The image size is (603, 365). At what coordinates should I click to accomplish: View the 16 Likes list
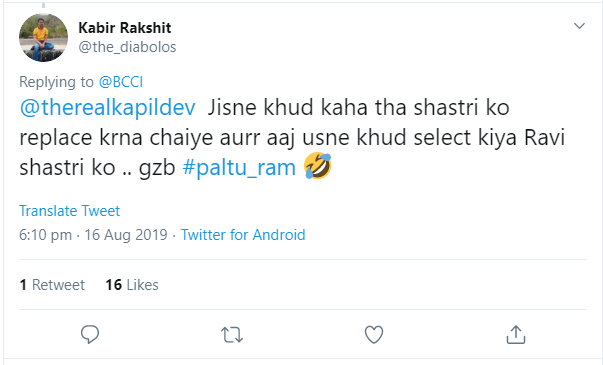click(x=132, y=285)
